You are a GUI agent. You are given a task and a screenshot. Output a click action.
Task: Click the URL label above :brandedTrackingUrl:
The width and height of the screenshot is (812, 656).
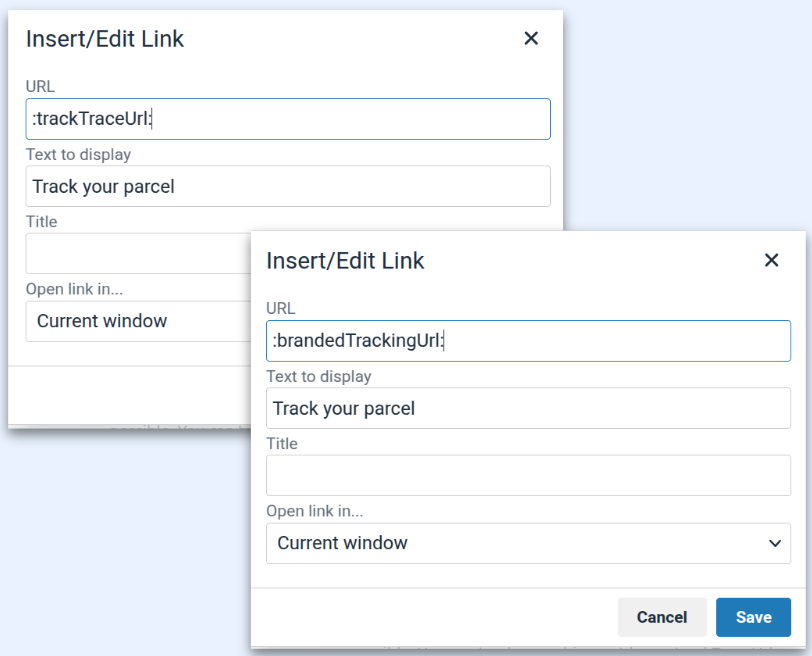point(281,309)
